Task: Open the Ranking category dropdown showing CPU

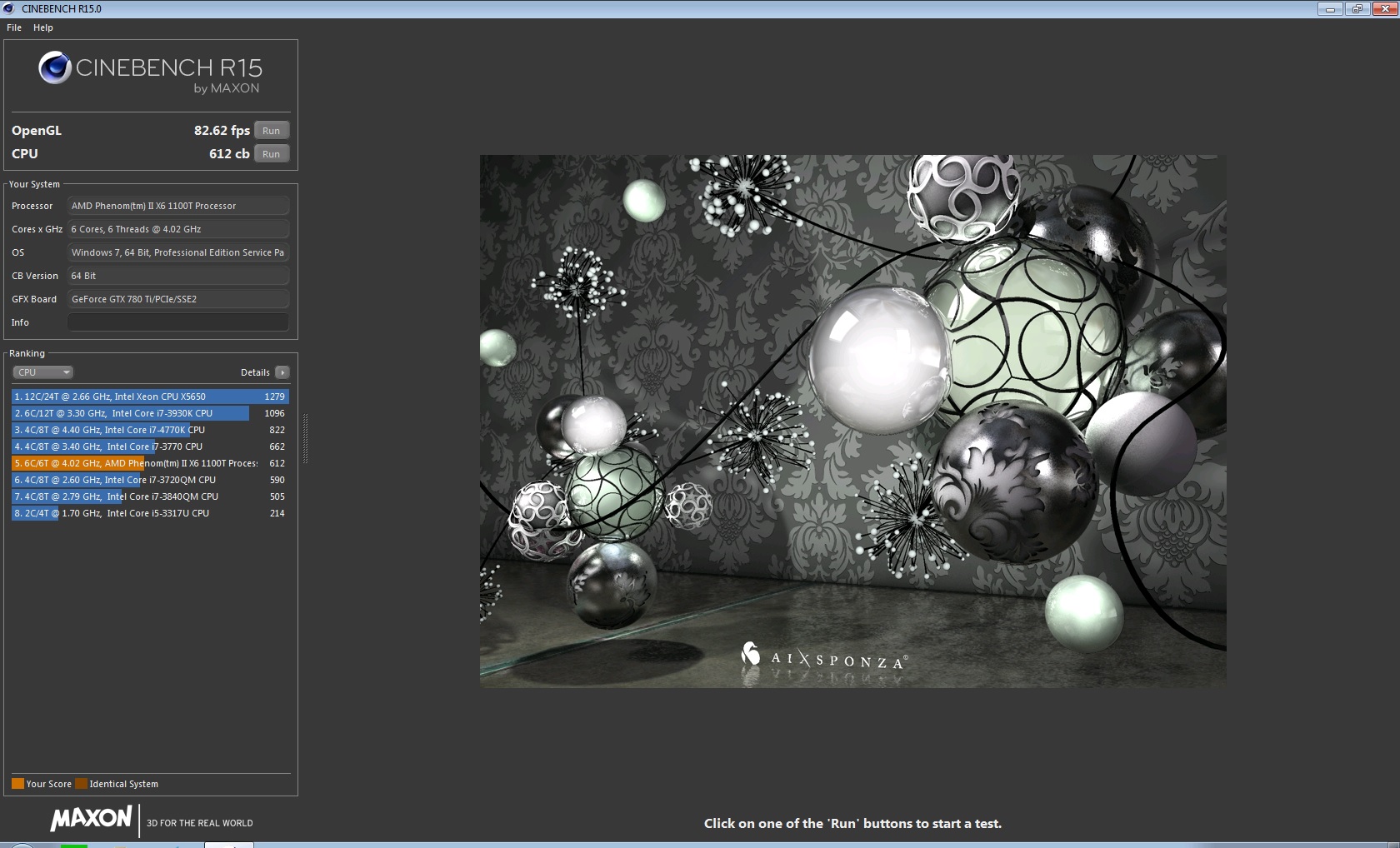Action: click(42, 372)
